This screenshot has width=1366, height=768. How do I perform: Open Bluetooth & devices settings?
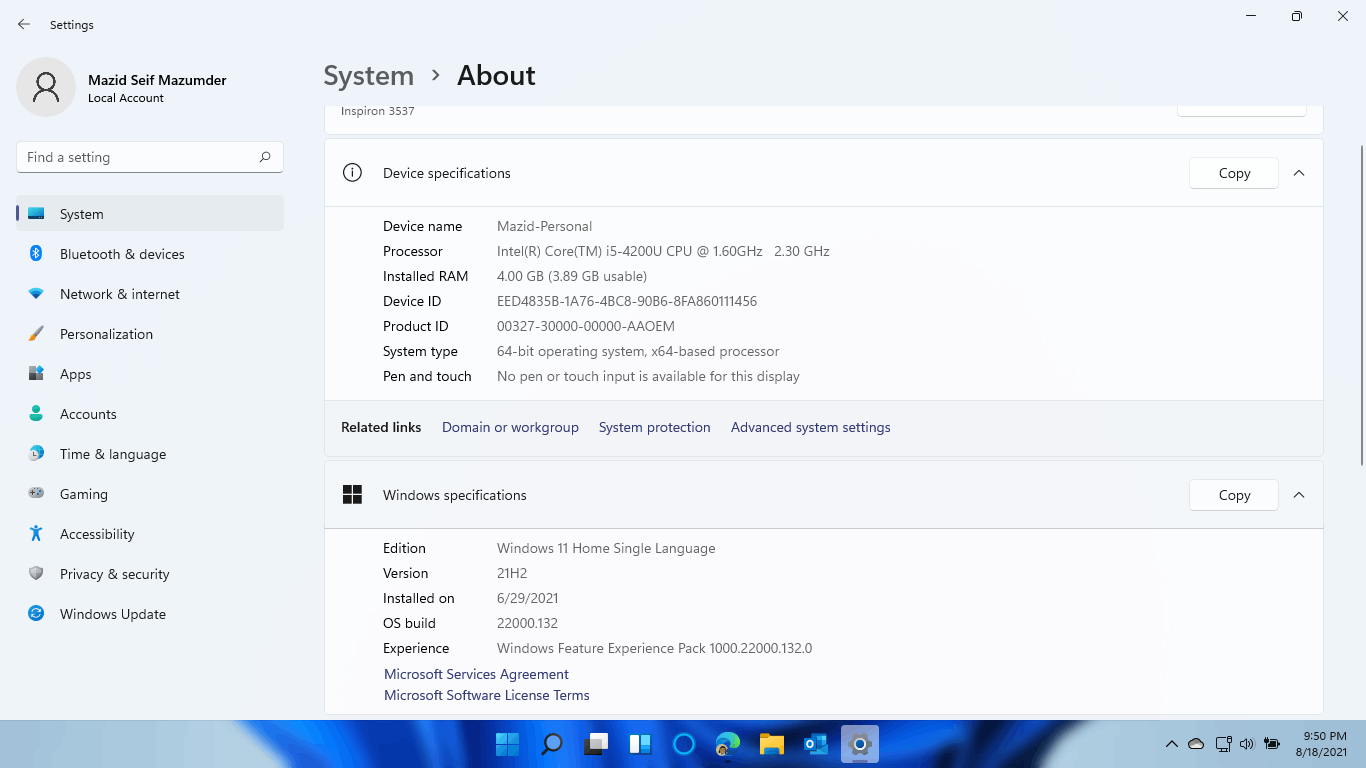[150, 254]
